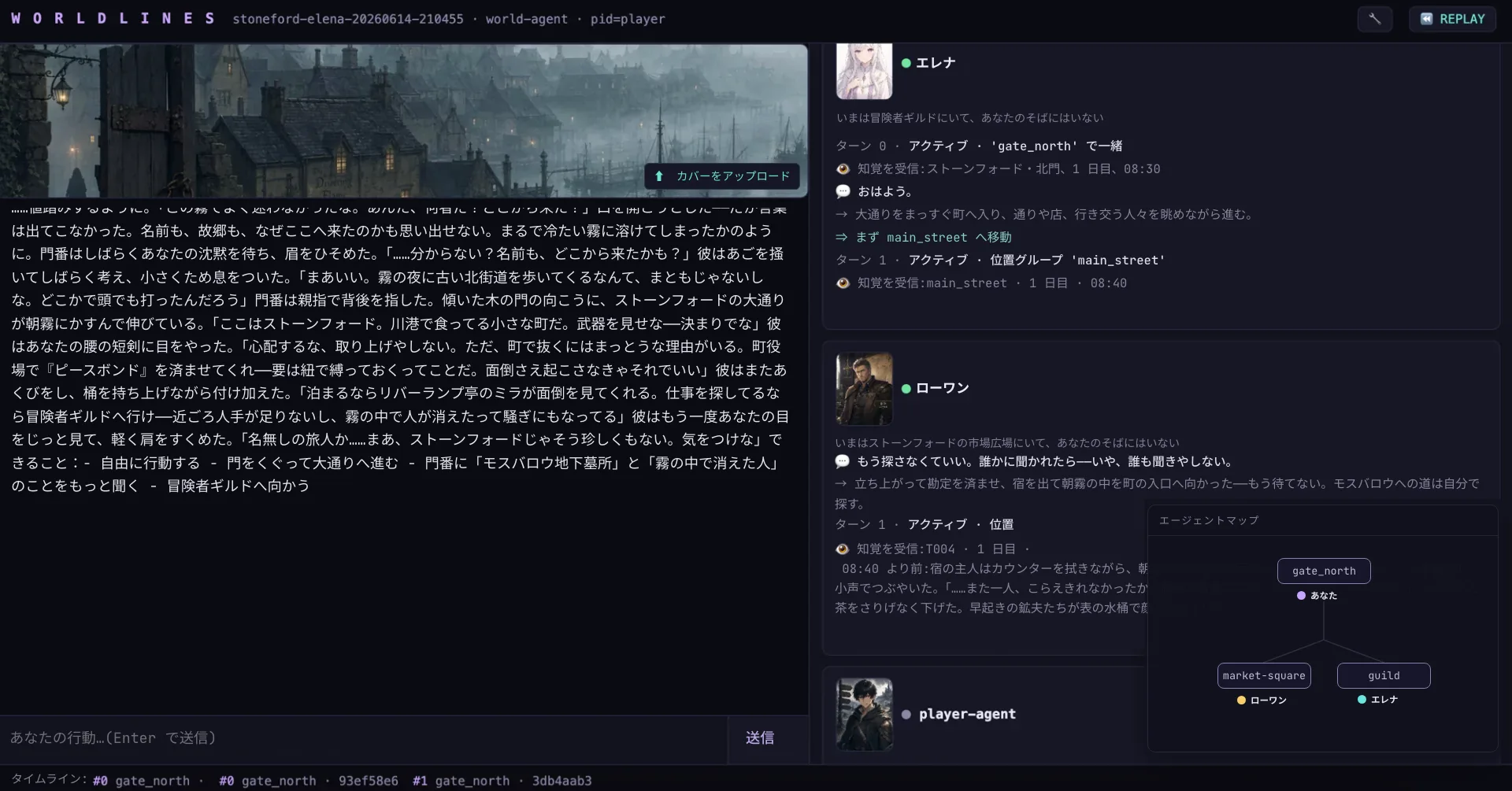Click the green status dot beside エレナ
This screenshot has width=1512, height=791.
click(906, 63)
